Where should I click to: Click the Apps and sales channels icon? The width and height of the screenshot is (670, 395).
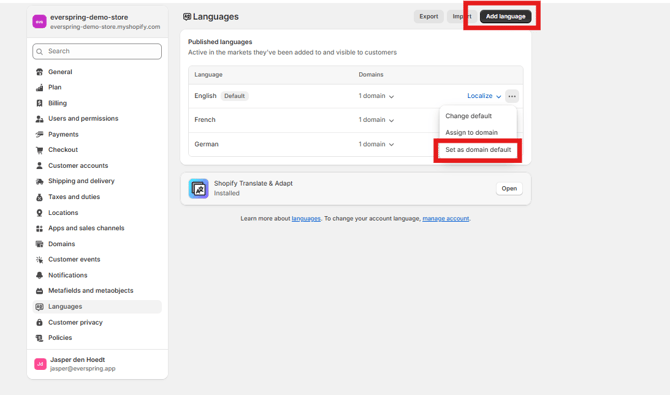click(39, 228)
